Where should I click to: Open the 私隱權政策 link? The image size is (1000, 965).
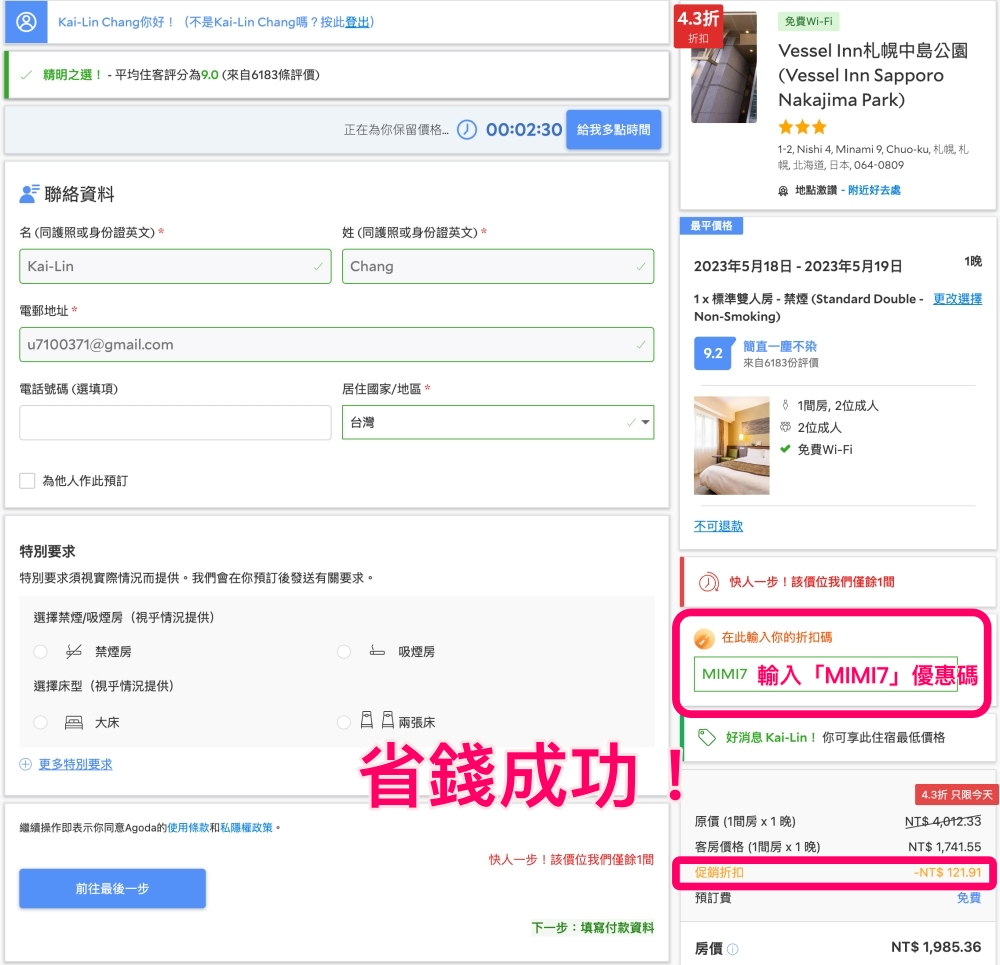(x=246, y=828)
